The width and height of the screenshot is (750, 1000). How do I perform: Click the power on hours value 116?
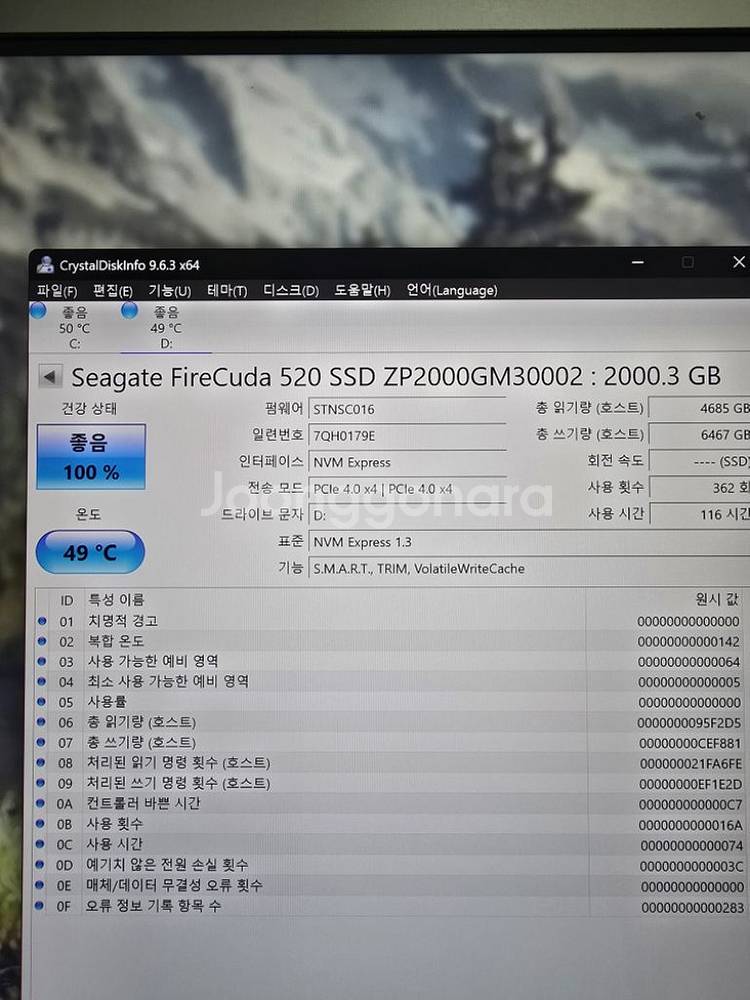pyautogui.click(x=700, y=514)
